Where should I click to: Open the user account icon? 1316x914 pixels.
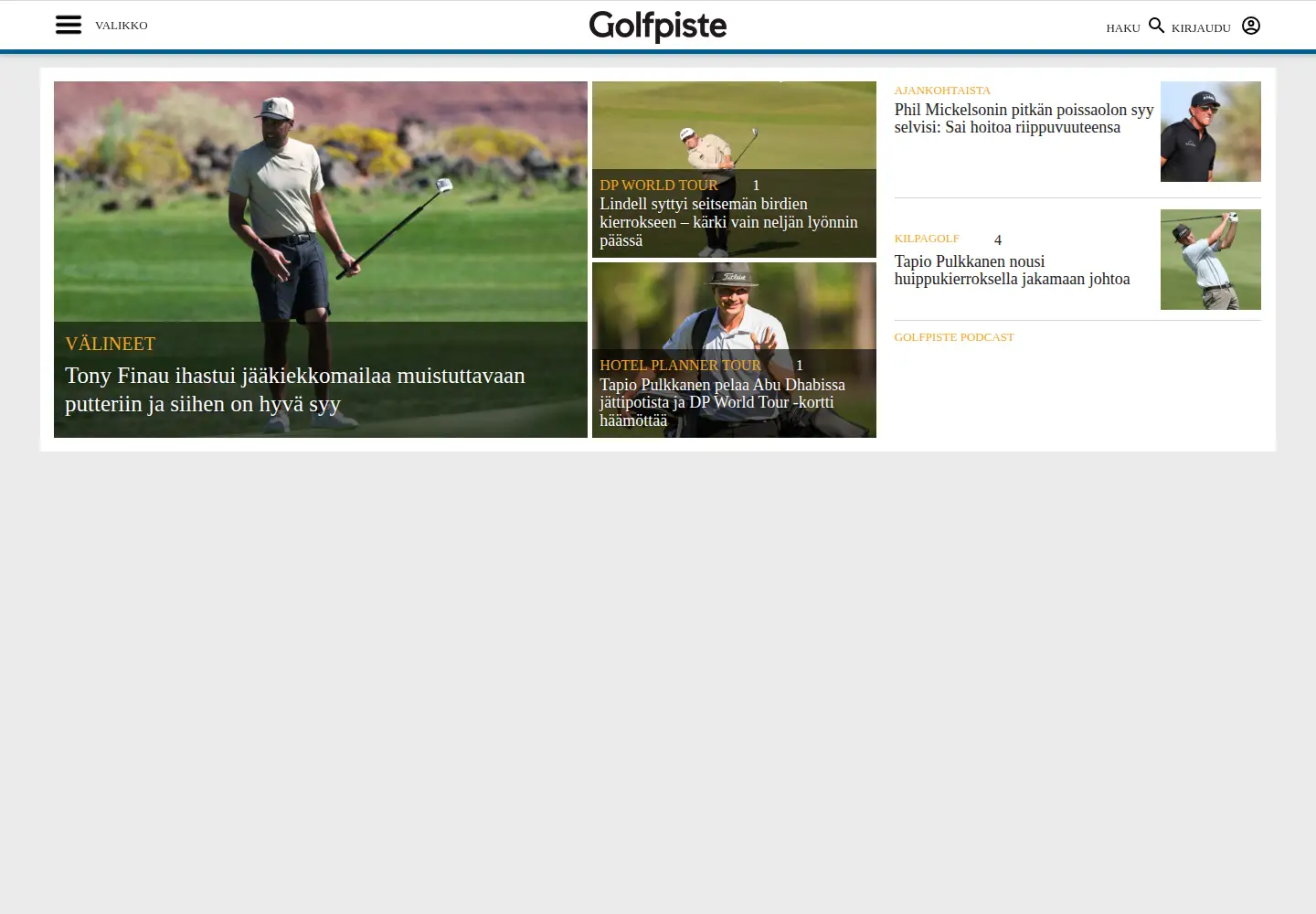click(1251, 26)
